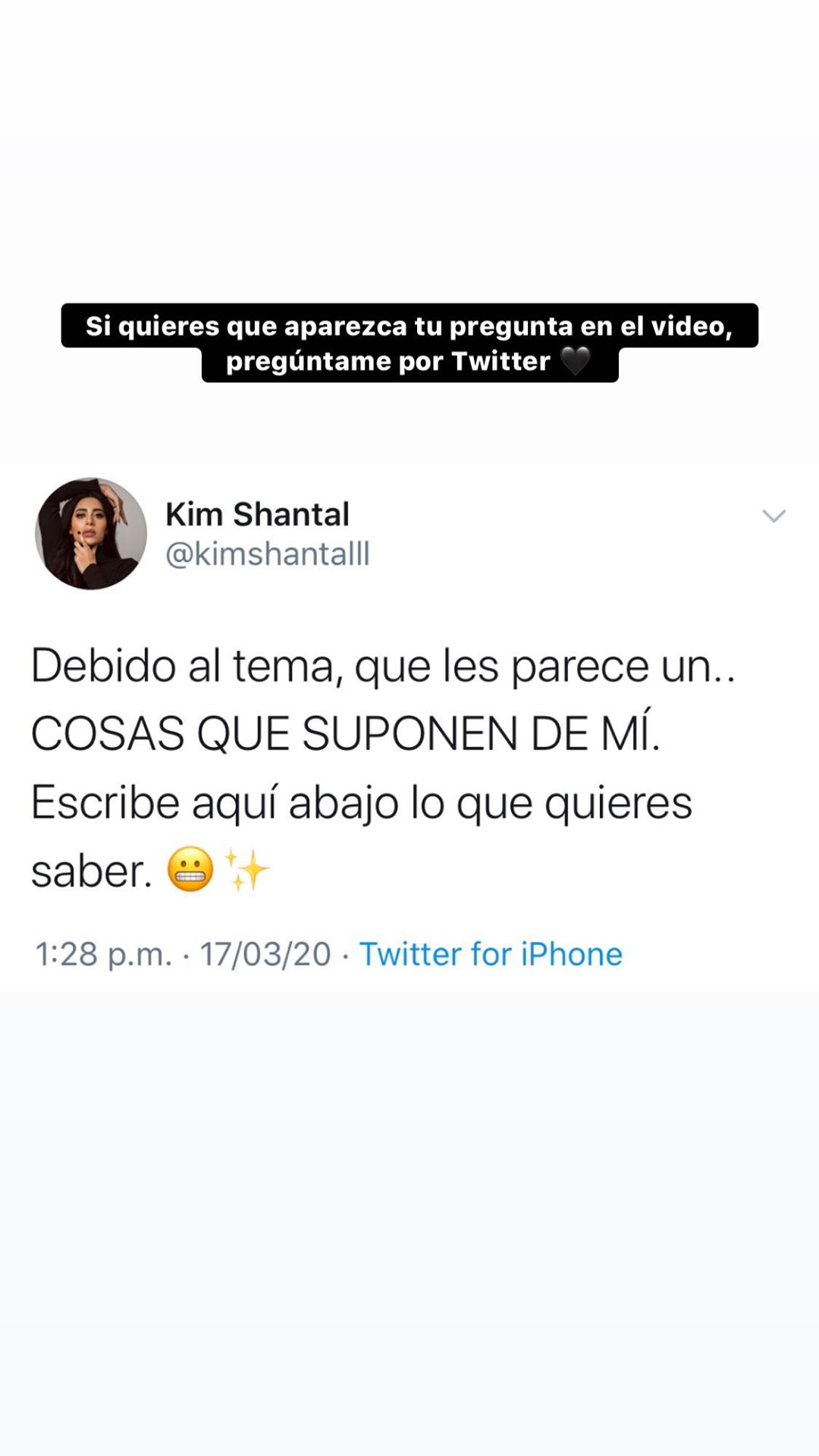Click the 'pregúntame por Twitter' caption line

(409, 362)
